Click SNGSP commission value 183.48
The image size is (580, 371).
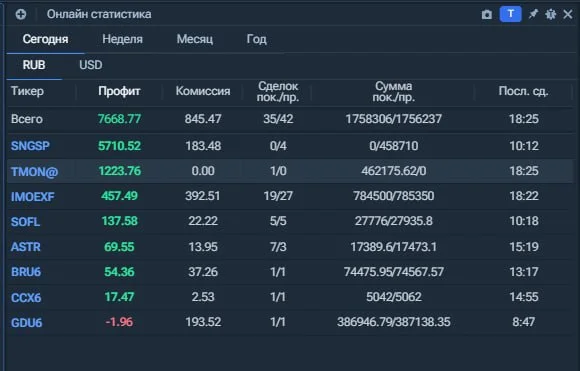coord(203,146)
